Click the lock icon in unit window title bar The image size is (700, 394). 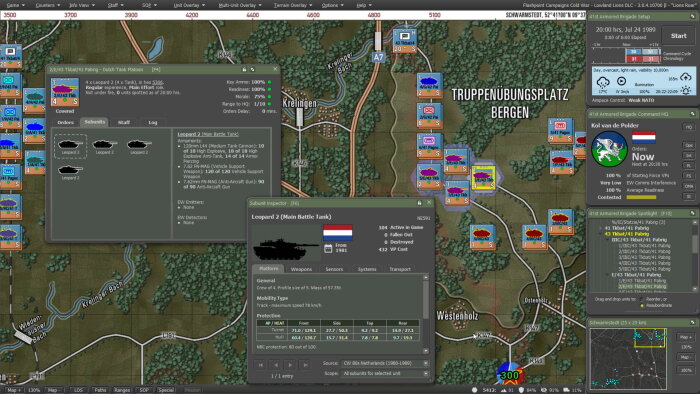point(244,70)
